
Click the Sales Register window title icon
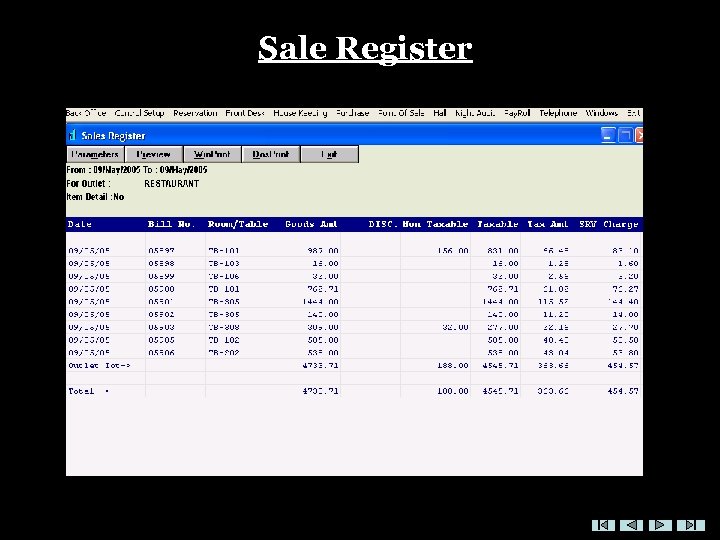(72, 135)
